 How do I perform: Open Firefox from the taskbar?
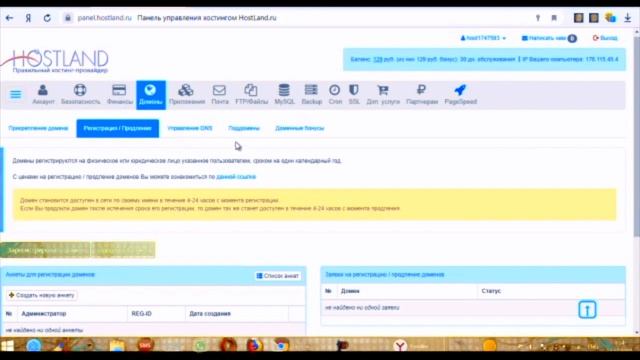point(255,345)
